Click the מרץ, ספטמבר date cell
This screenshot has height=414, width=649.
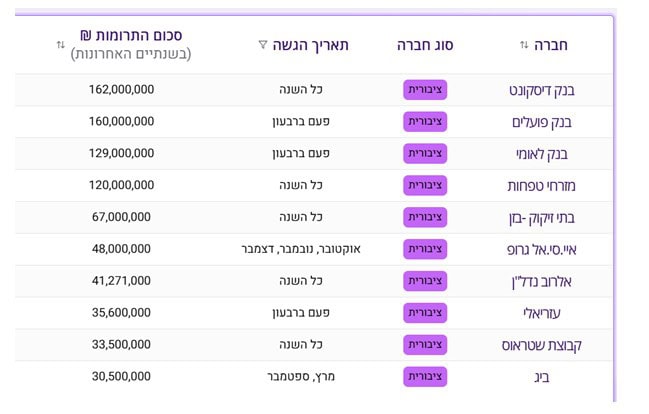coord(300,377)
